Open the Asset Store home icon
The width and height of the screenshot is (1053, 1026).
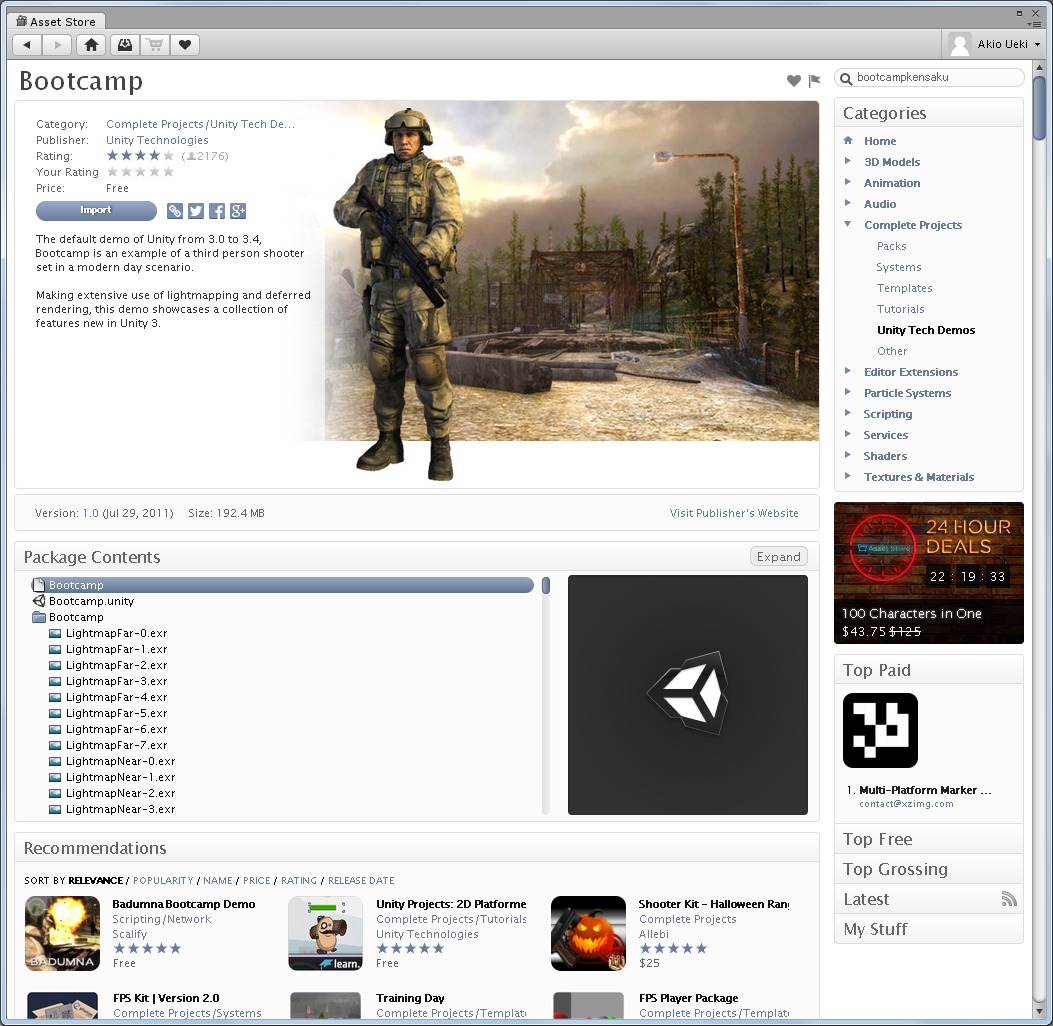[91, 45]
